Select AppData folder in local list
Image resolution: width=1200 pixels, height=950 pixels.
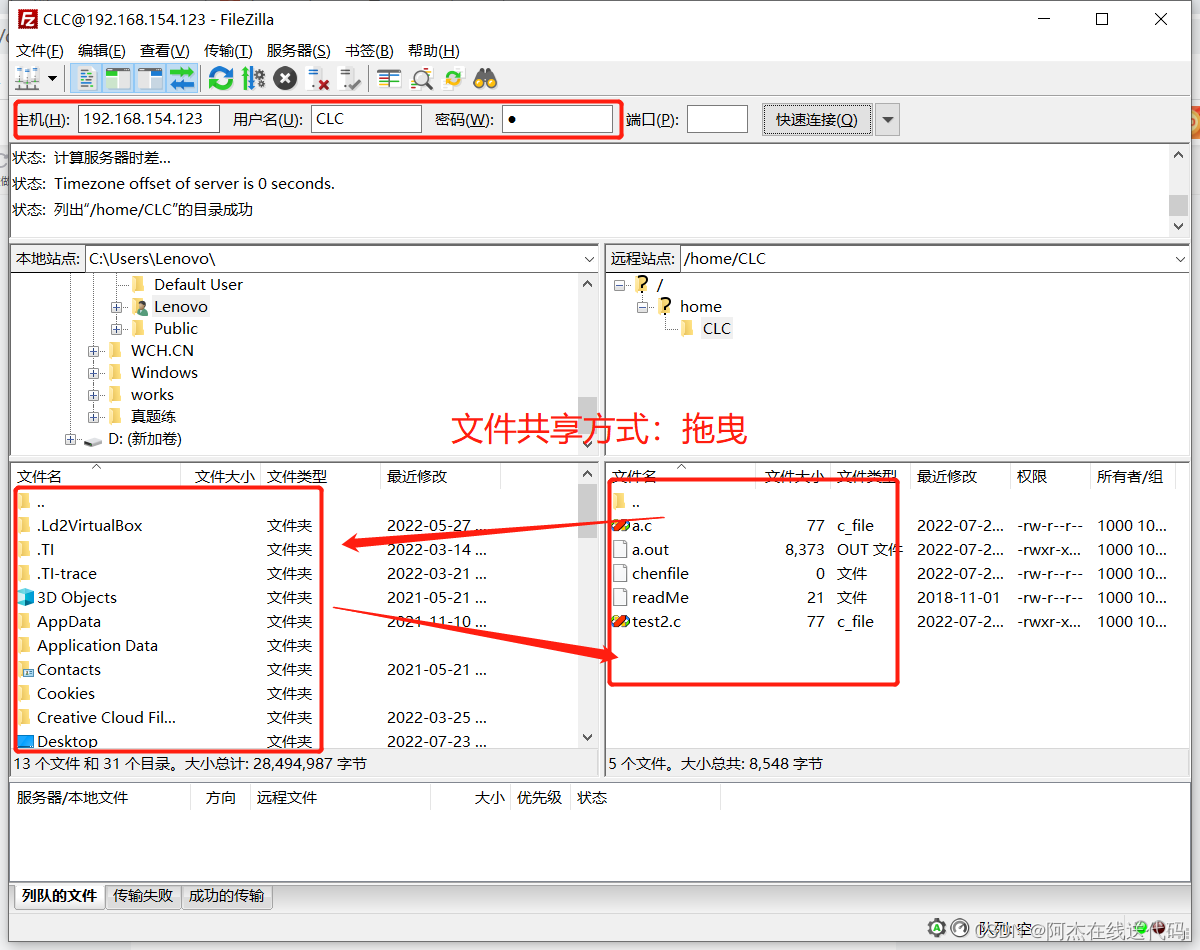(69, 621)
